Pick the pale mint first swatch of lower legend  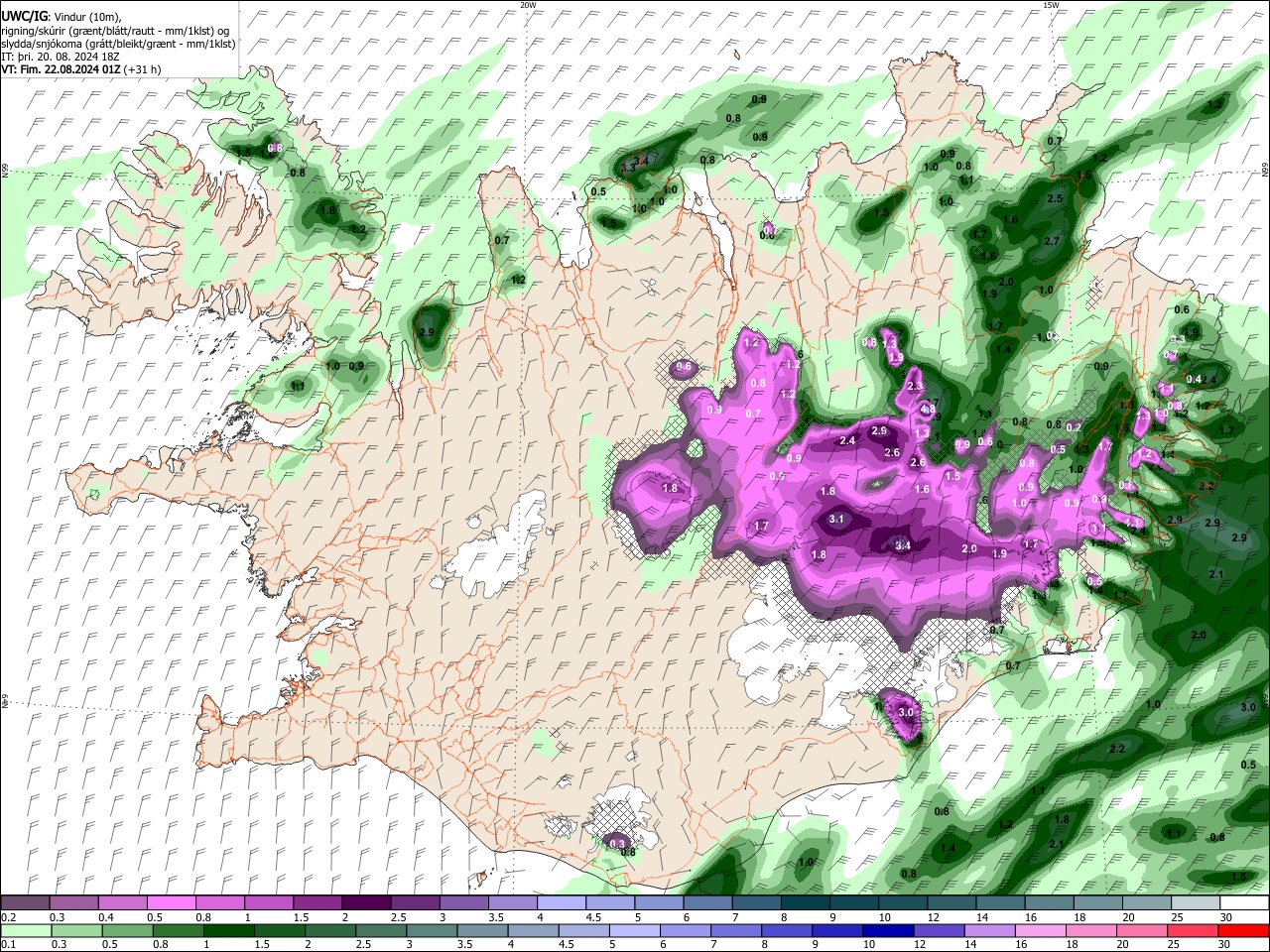point(25,930)
